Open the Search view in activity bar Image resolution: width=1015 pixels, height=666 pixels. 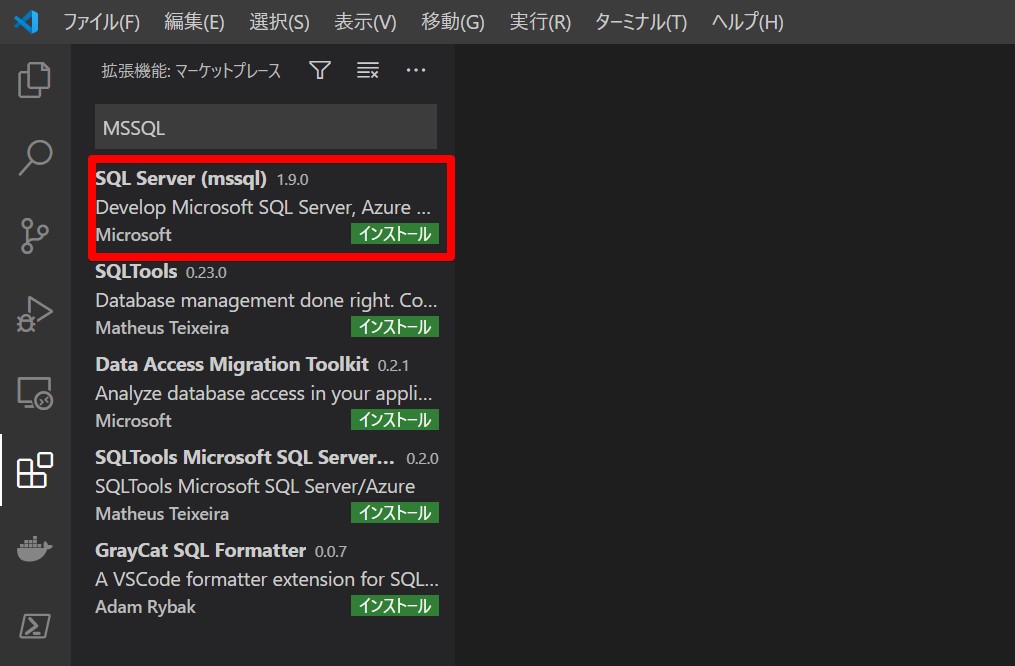click(34, 157)
